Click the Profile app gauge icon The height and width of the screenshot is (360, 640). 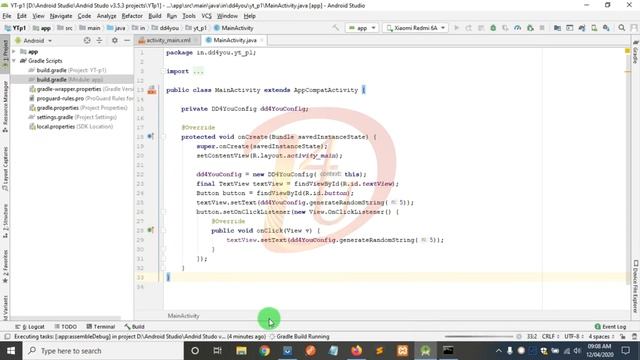[x=517, y=28]
